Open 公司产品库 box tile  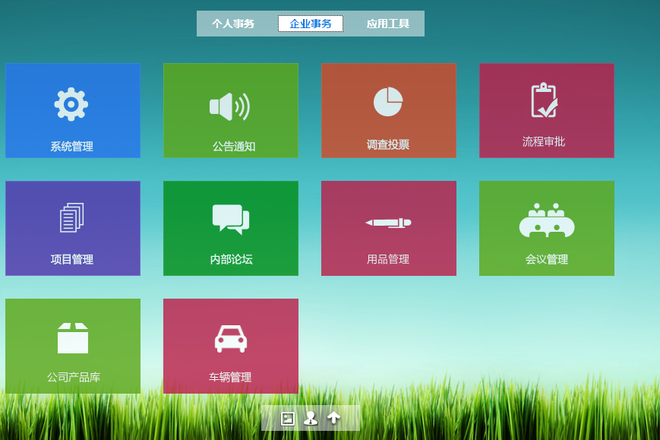72,338
